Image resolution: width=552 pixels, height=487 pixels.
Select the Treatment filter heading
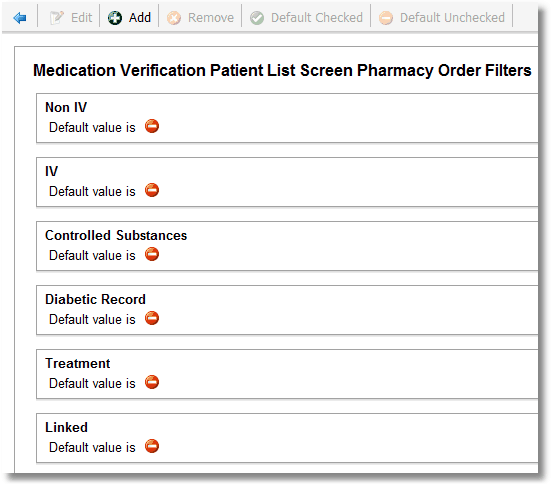[x=77, y=363]
